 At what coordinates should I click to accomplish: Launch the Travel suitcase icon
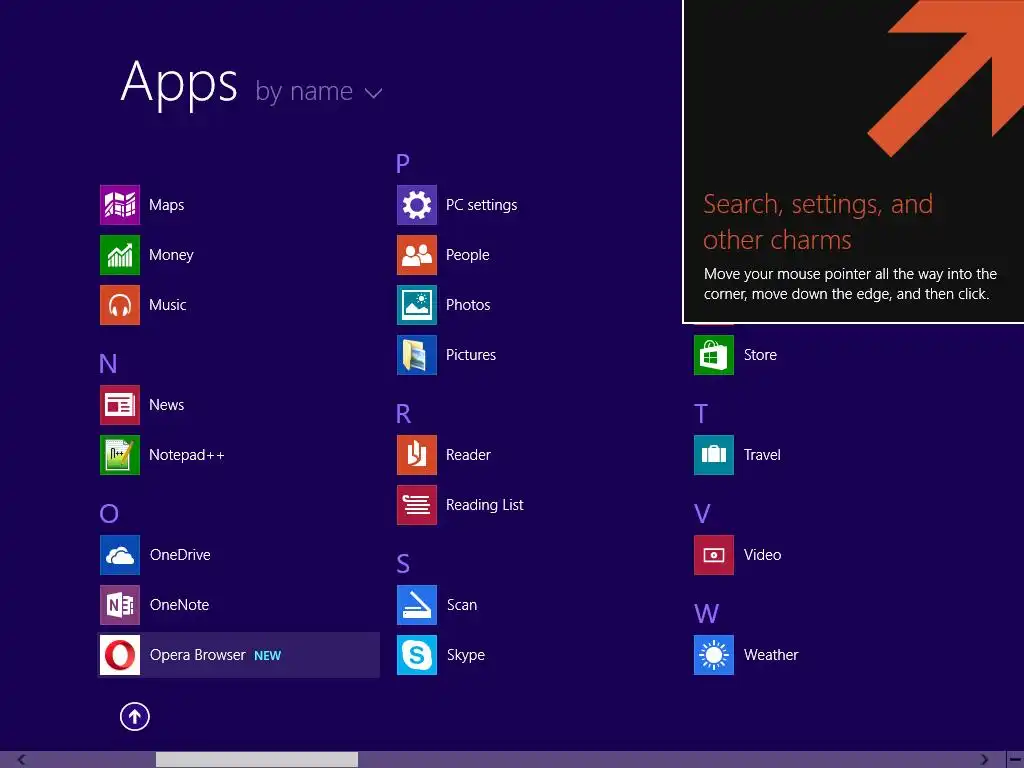pyautogui.click(x=714, y=455)
